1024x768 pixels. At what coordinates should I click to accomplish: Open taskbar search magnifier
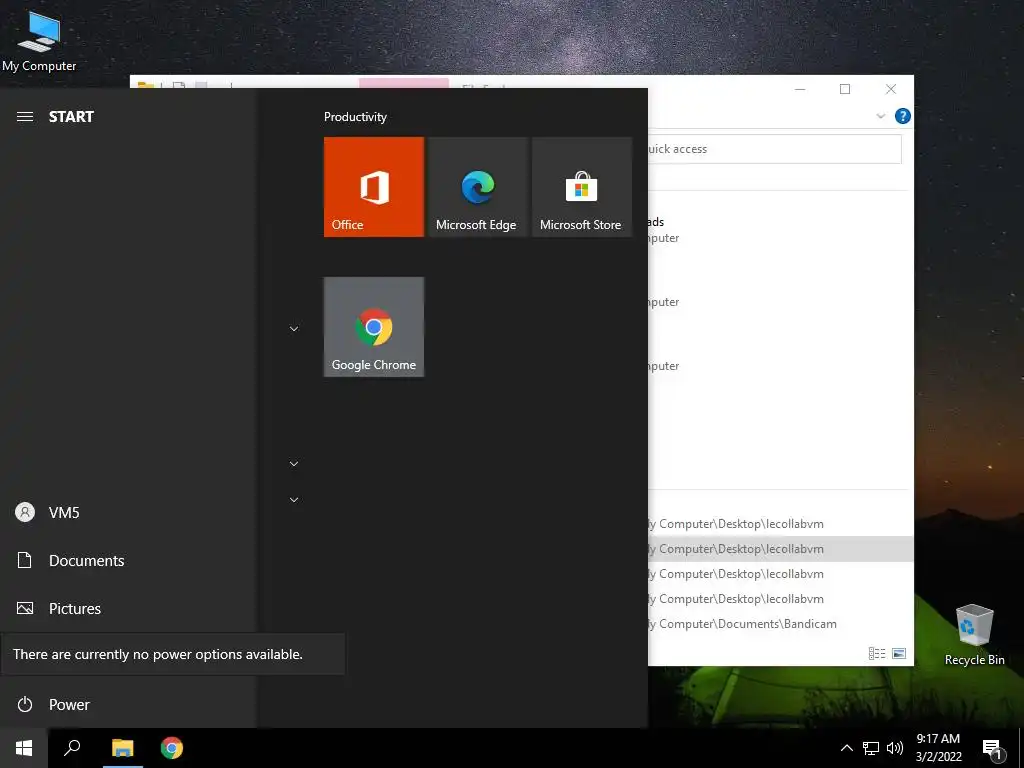click(72, 748)
